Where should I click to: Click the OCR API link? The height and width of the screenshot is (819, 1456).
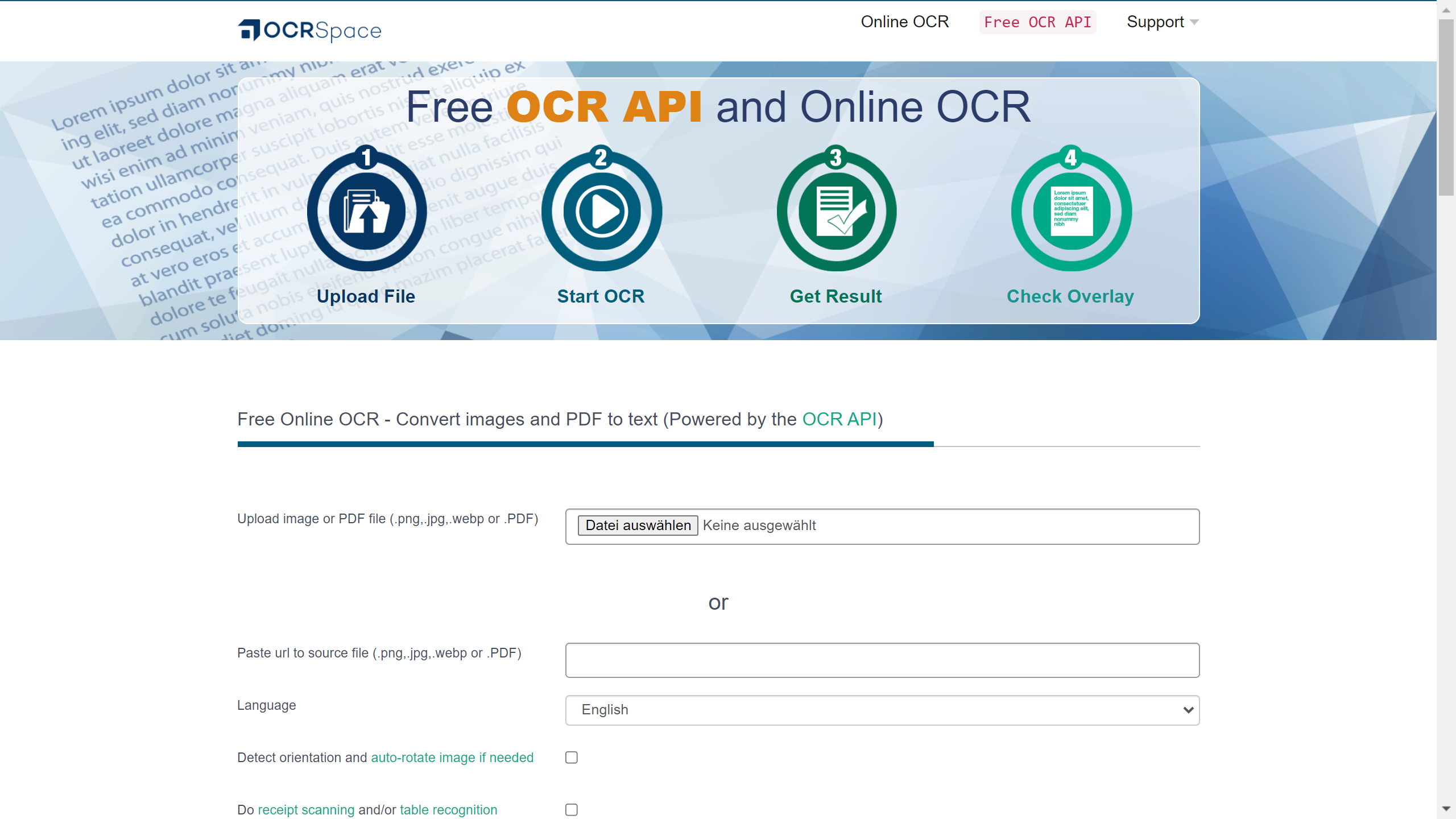pyautogui.click(x=839, y=419)
